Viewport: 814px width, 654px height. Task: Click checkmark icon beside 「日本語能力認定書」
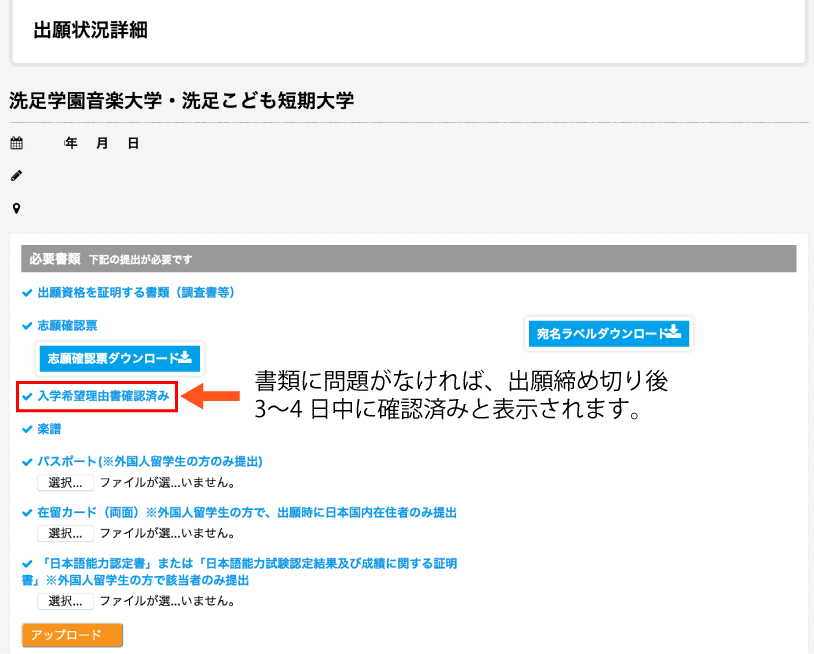(x=28, y=564)
